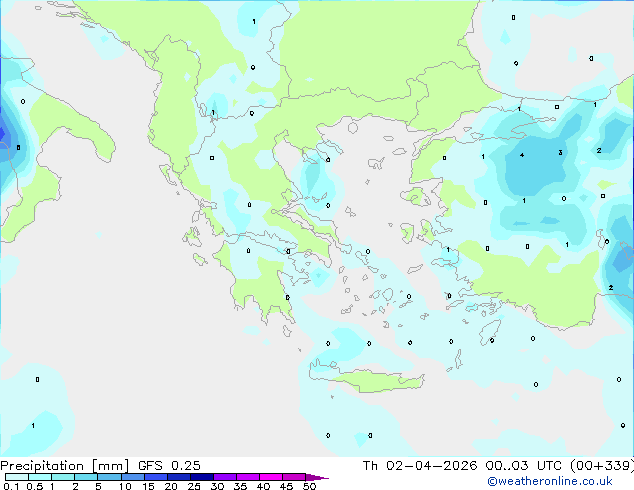Click the legend value label '10'
The width and height of the screenshot is (634, 490).
(125, 486)
